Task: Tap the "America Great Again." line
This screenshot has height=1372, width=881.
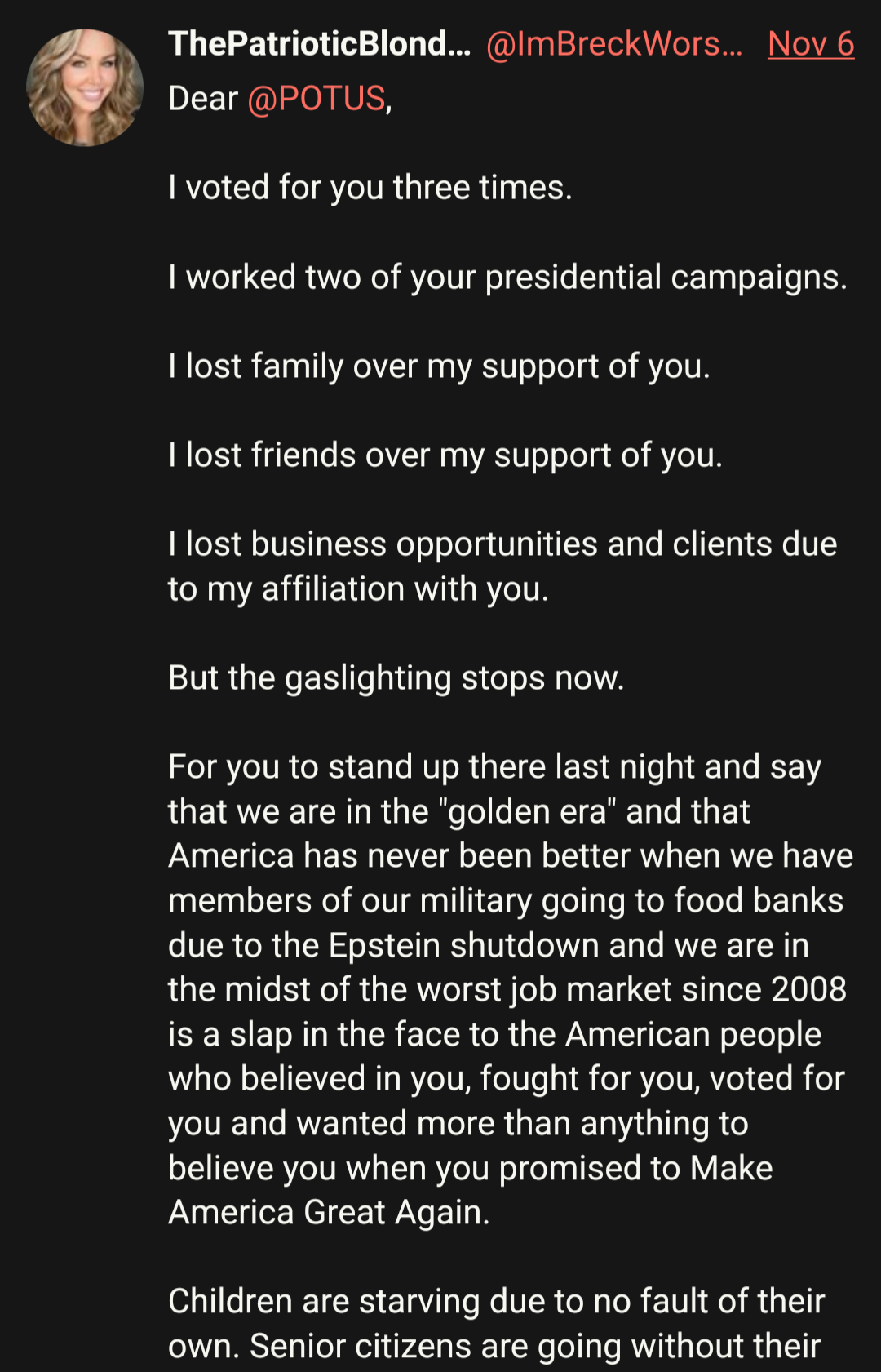Action: coord(329,1213)
